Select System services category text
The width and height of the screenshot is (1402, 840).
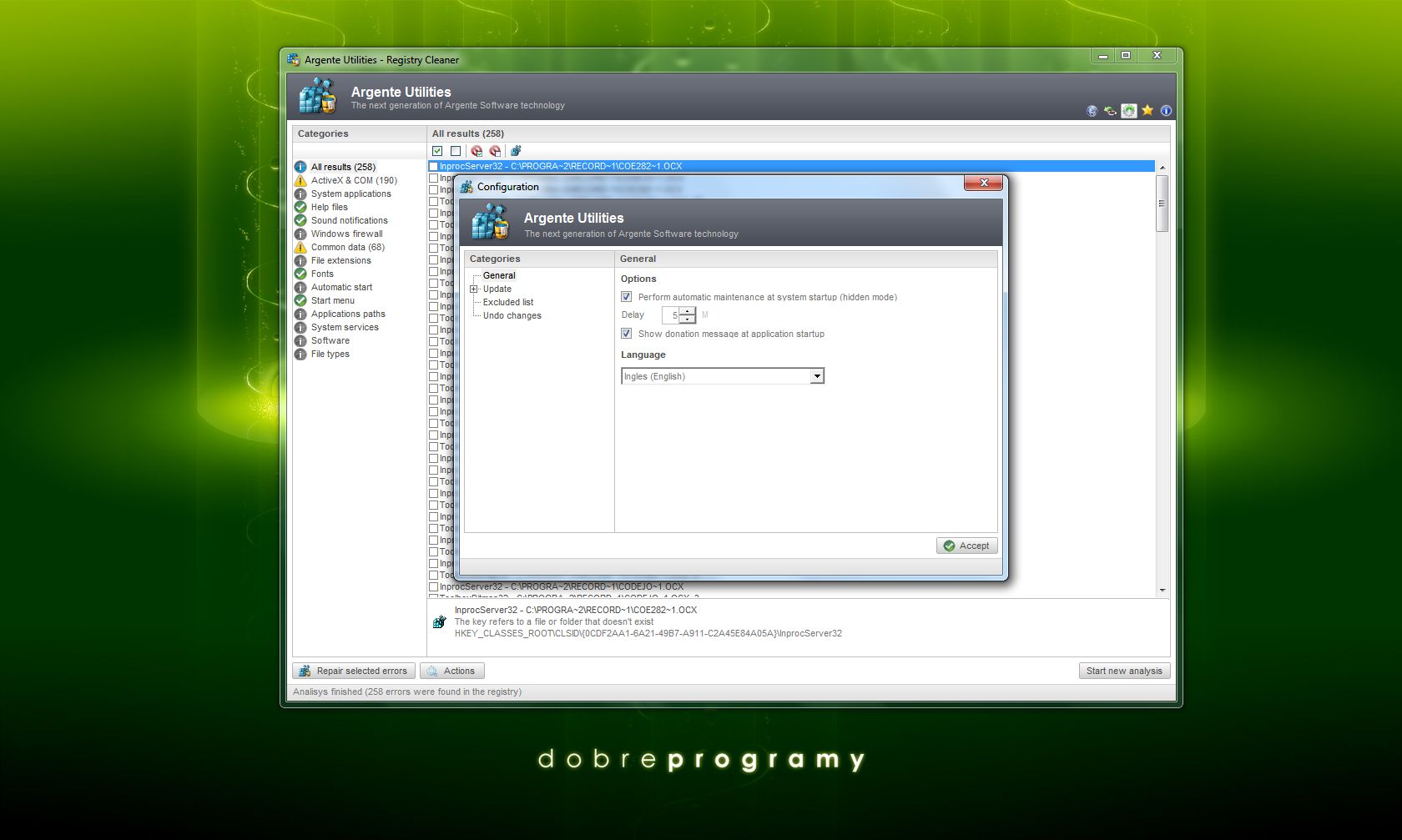[345, 327]
